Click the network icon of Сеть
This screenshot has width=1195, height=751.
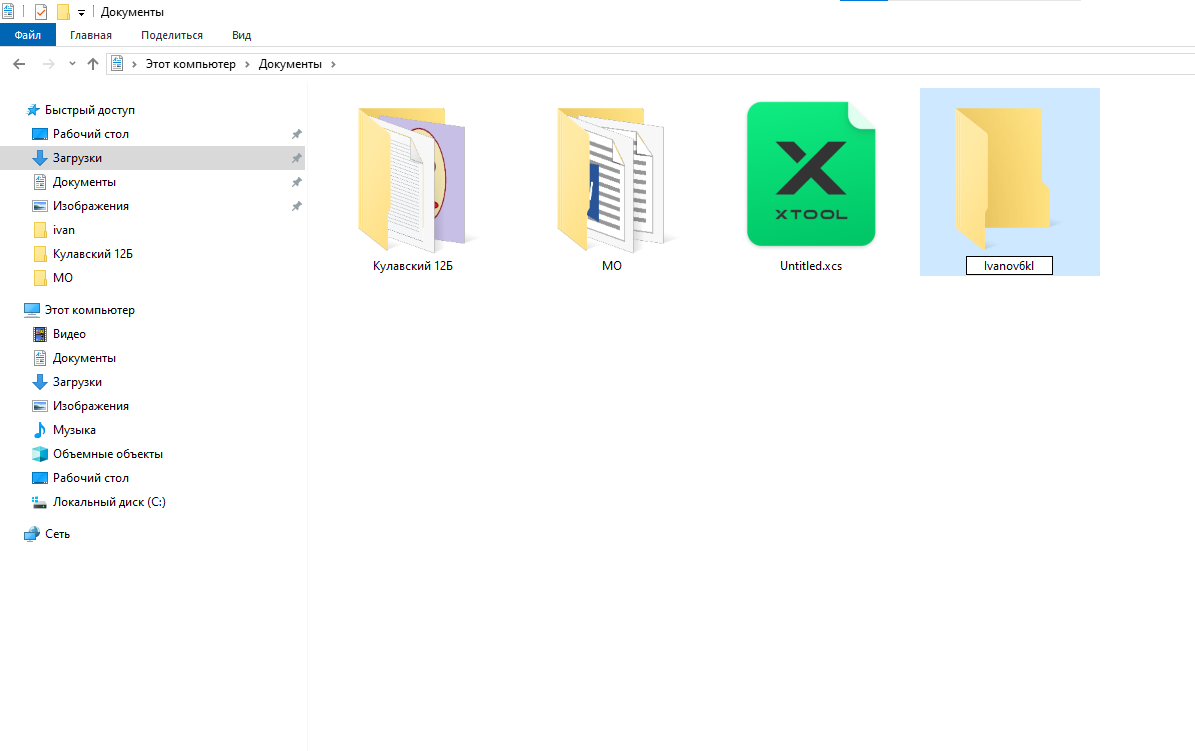(x=32, y=534)
